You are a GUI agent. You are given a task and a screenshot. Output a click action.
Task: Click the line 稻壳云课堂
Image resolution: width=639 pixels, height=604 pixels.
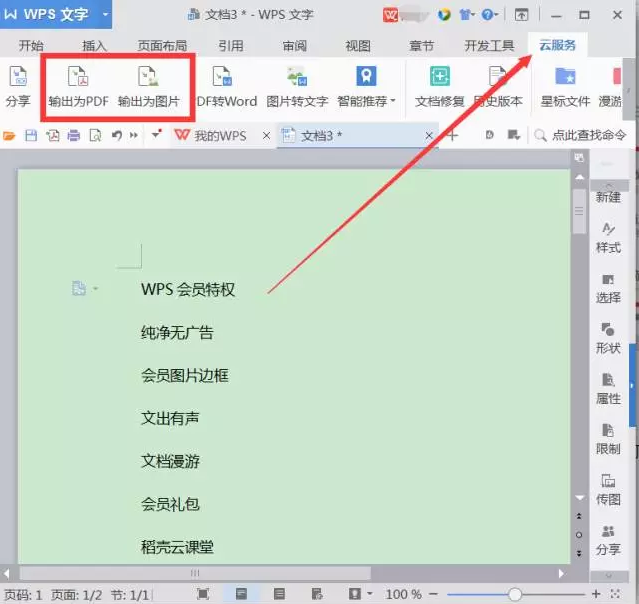point(177,547)
